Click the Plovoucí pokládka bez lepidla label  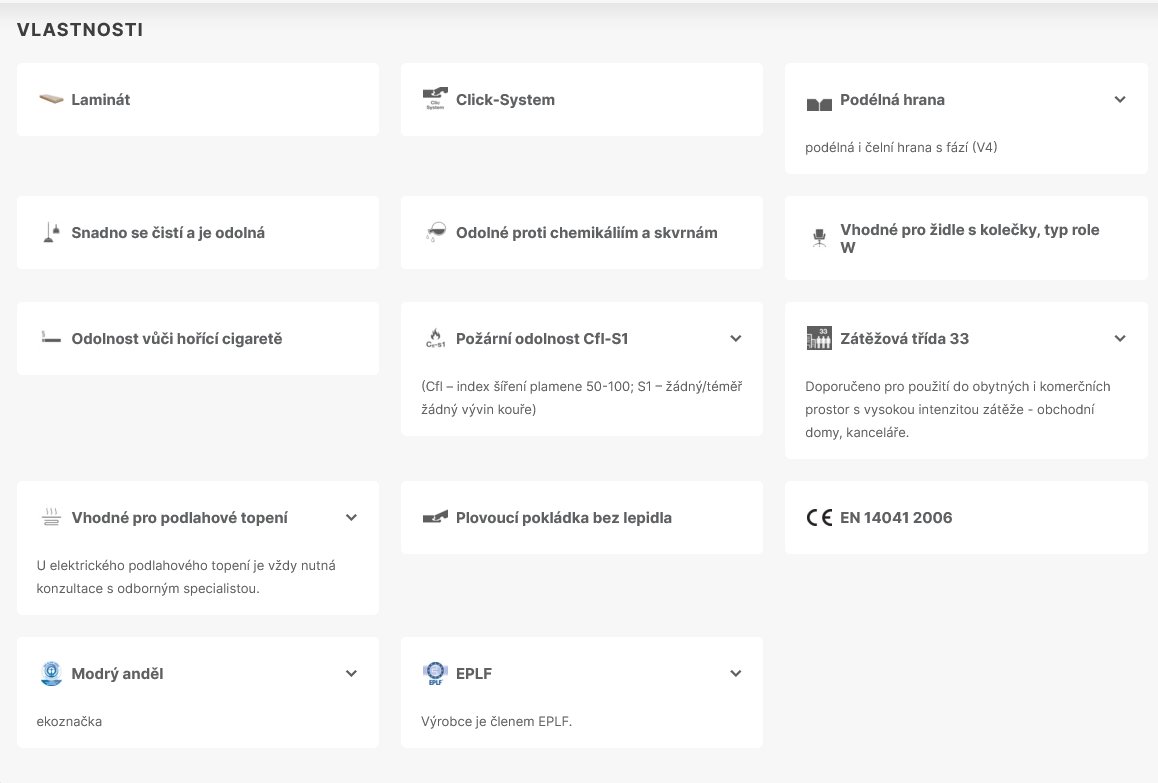[563, 518]
